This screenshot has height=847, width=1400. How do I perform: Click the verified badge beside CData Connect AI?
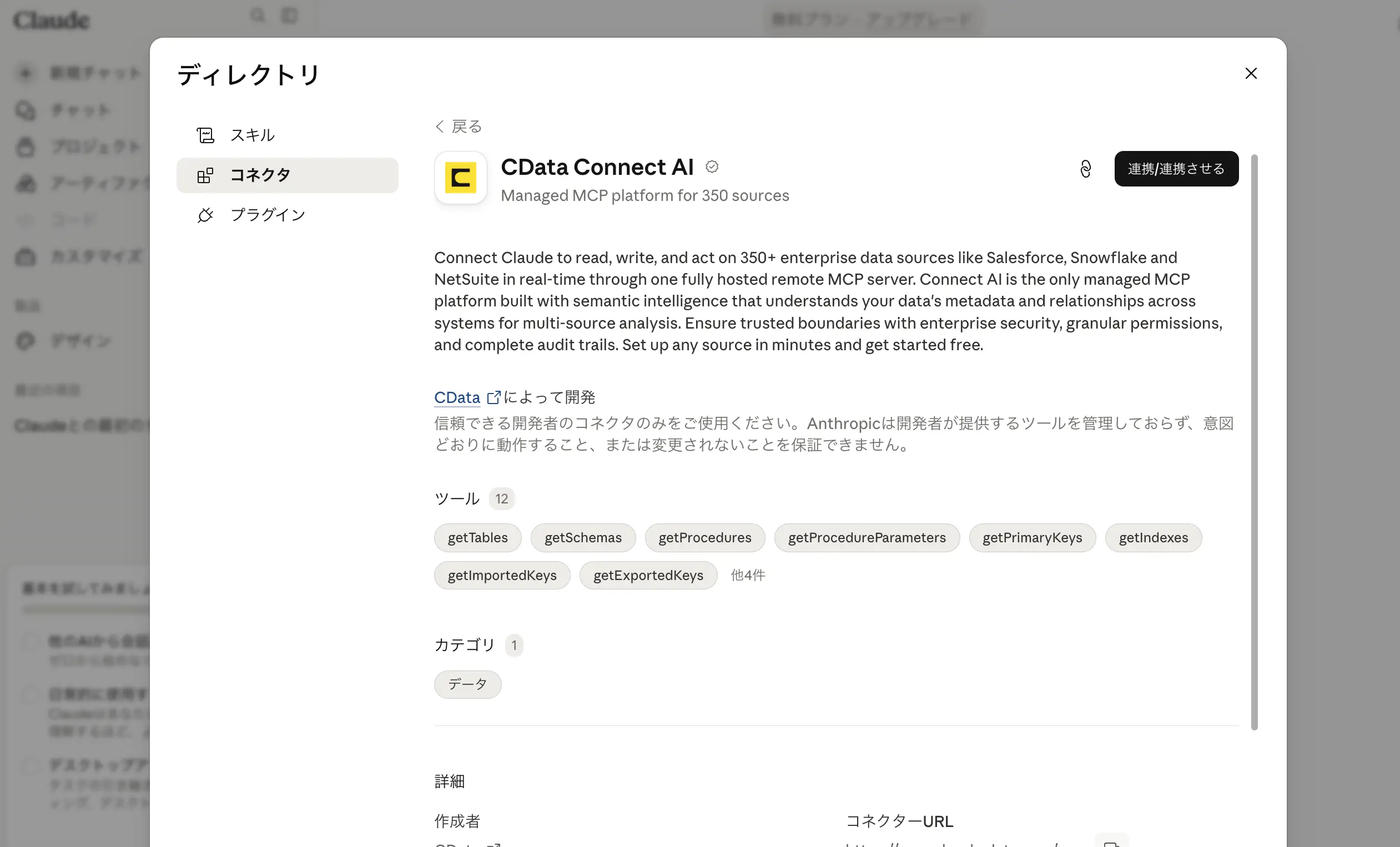coord(712,167)
